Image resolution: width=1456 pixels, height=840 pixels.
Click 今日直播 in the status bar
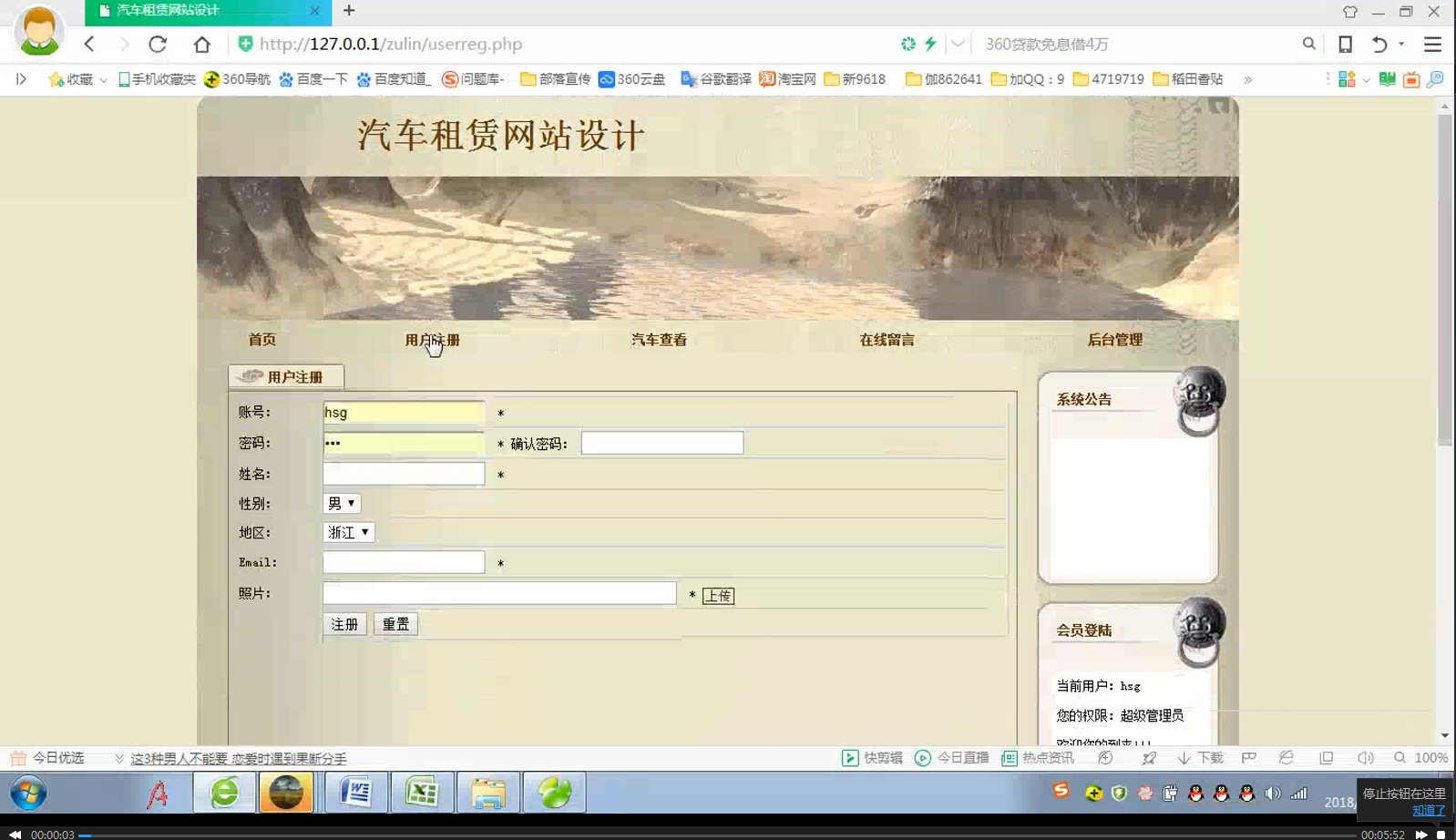951,758
